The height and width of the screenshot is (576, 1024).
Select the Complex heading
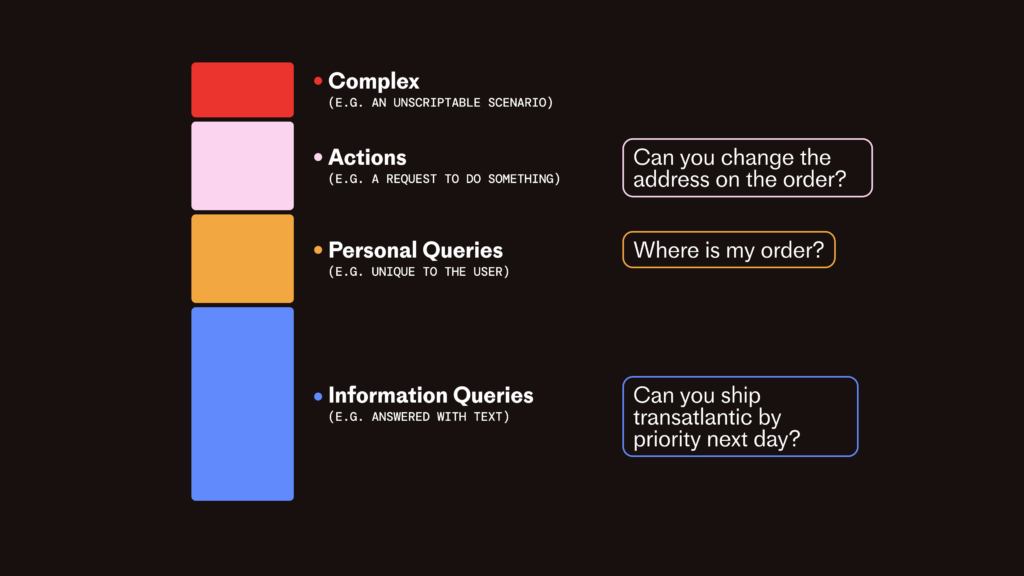pos(374,81)
